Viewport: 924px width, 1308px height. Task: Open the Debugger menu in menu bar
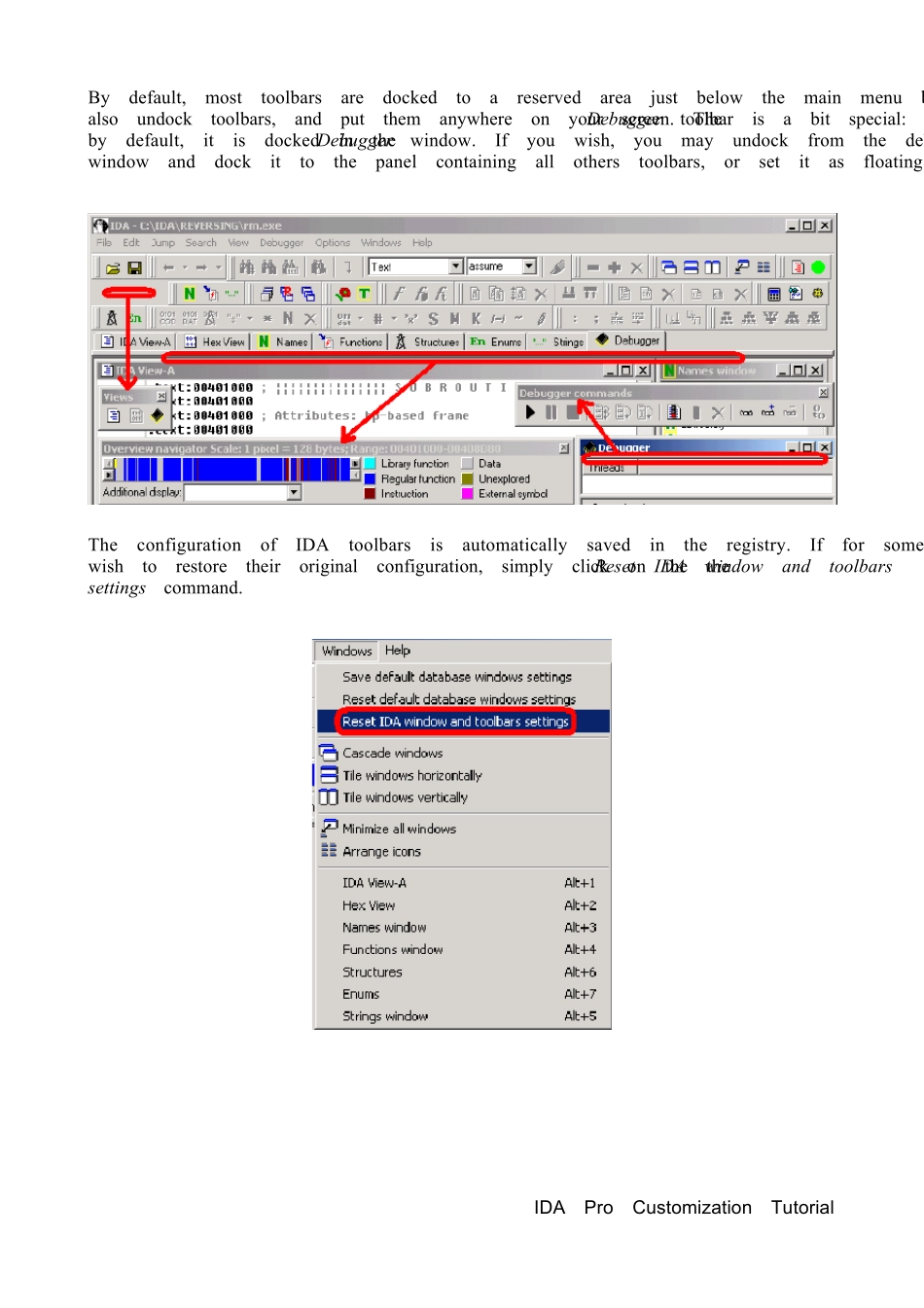pyautogui.click(x=281, y=243)
